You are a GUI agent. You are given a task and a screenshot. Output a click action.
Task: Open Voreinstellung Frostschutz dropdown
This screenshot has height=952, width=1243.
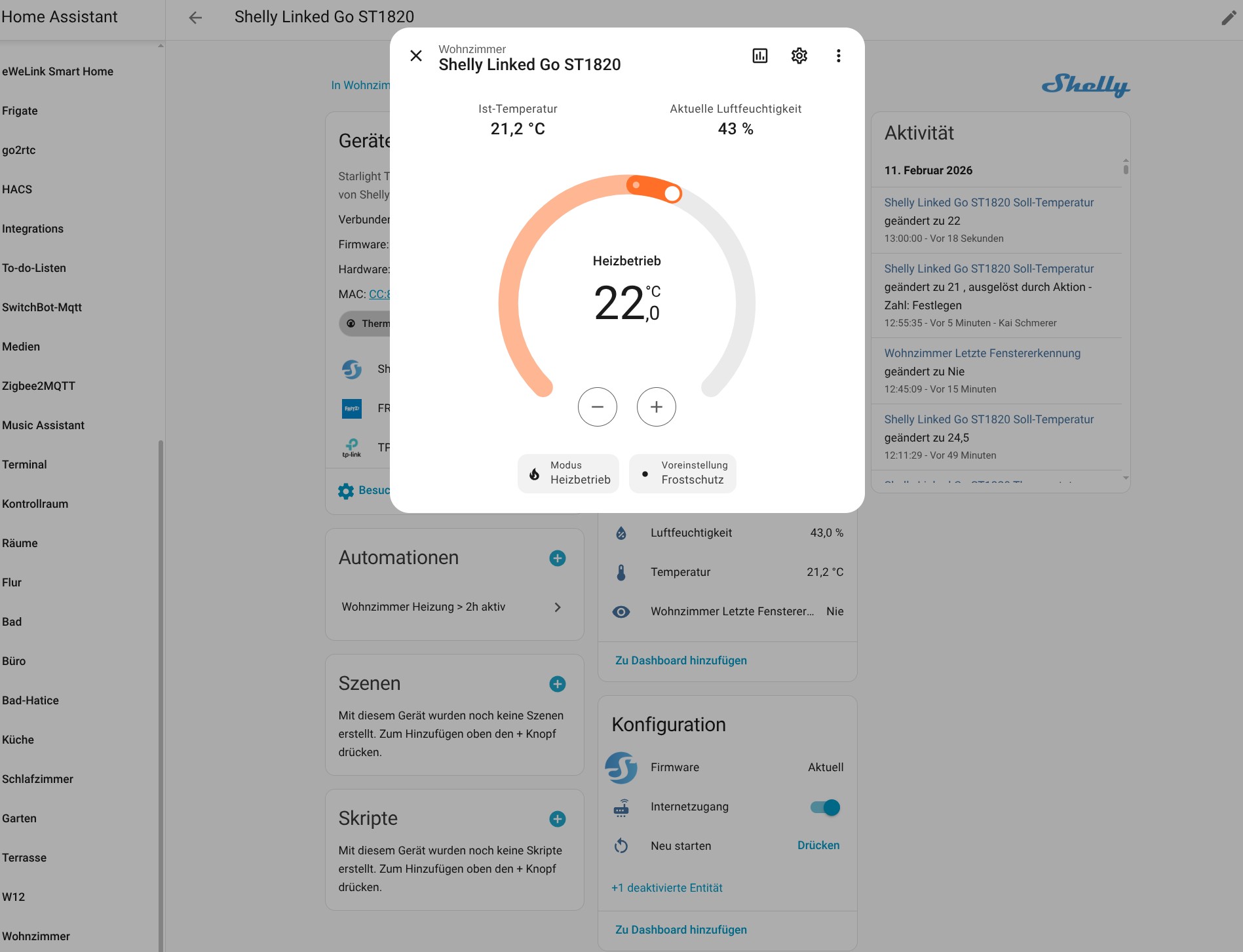click(683, 473)
